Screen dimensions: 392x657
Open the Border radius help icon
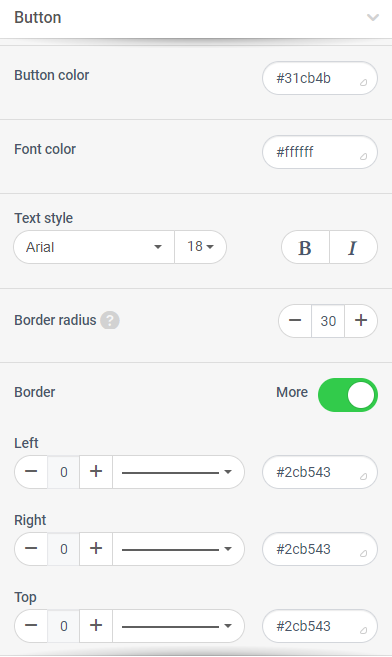110,321
